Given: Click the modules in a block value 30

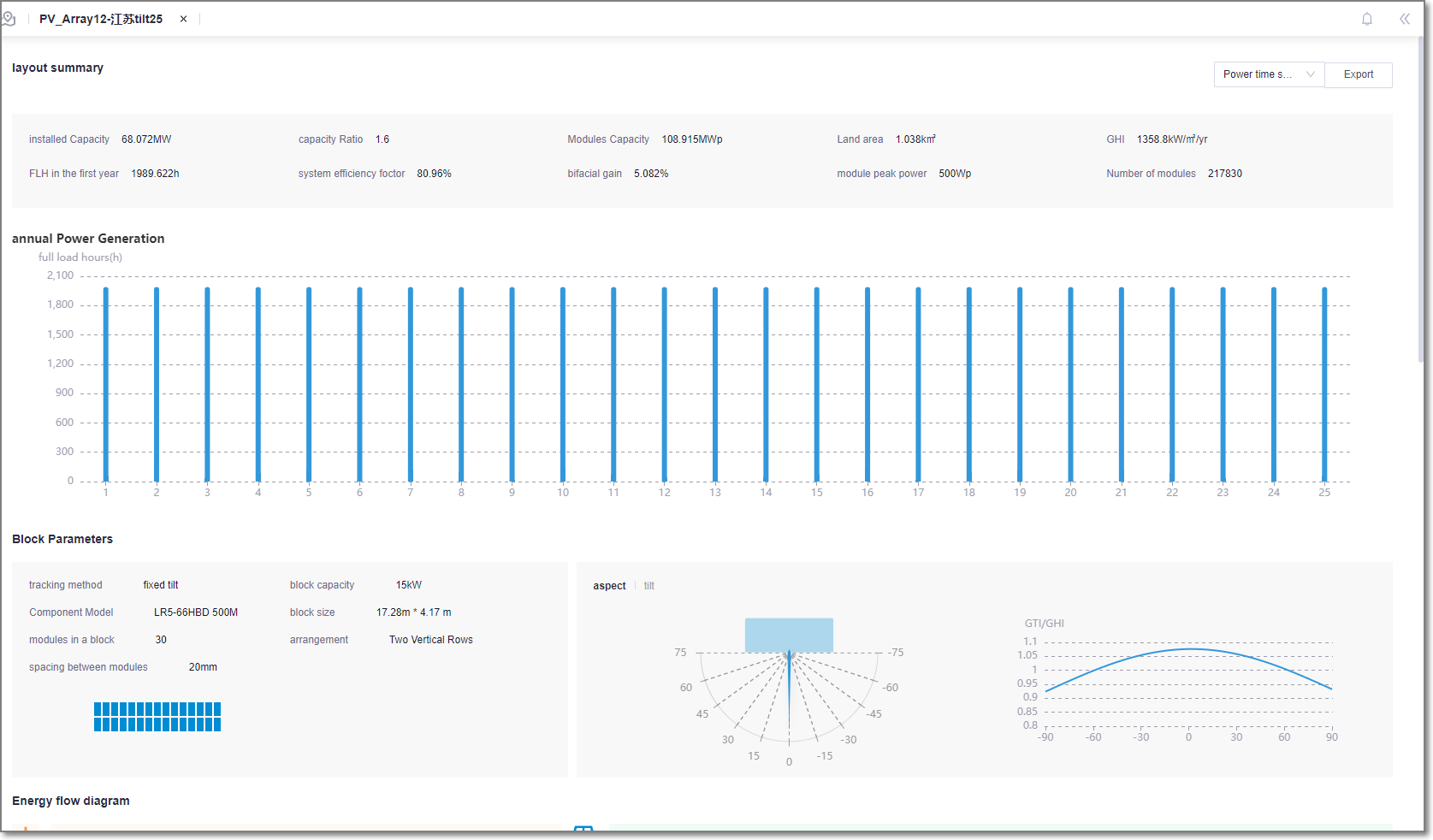Looking at the screenshot, I should point(161,640).
